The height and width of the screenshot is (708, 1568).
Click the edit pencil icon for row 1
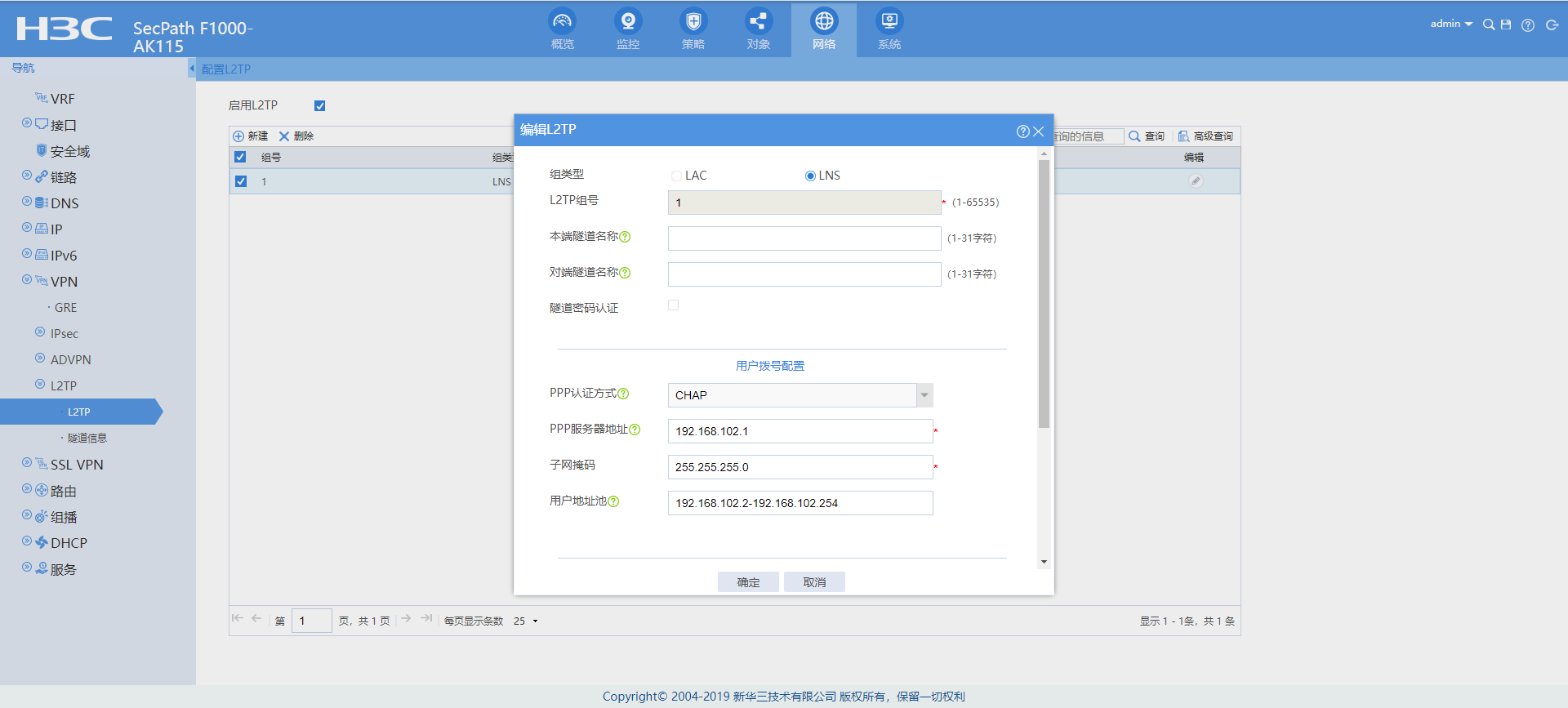pyautogui.click(x=1196, y=181)
